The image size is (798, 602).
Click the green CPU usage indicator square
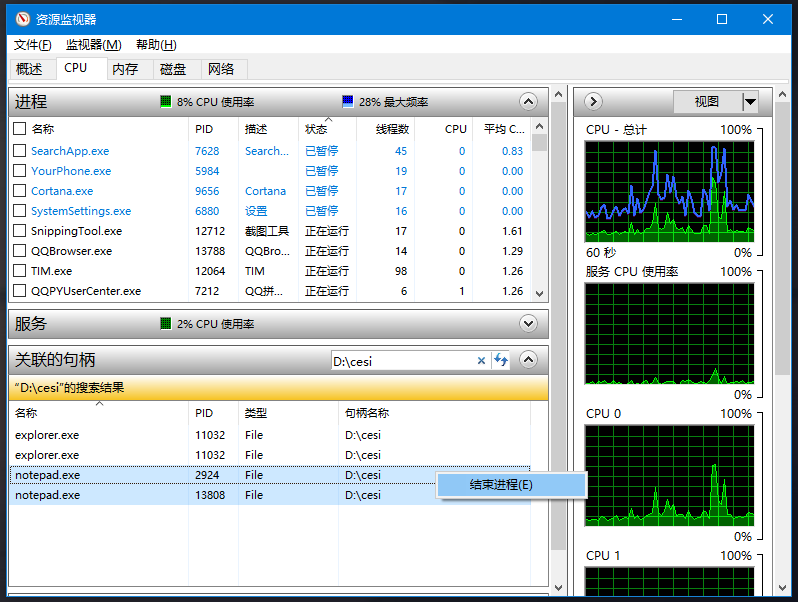166,102
